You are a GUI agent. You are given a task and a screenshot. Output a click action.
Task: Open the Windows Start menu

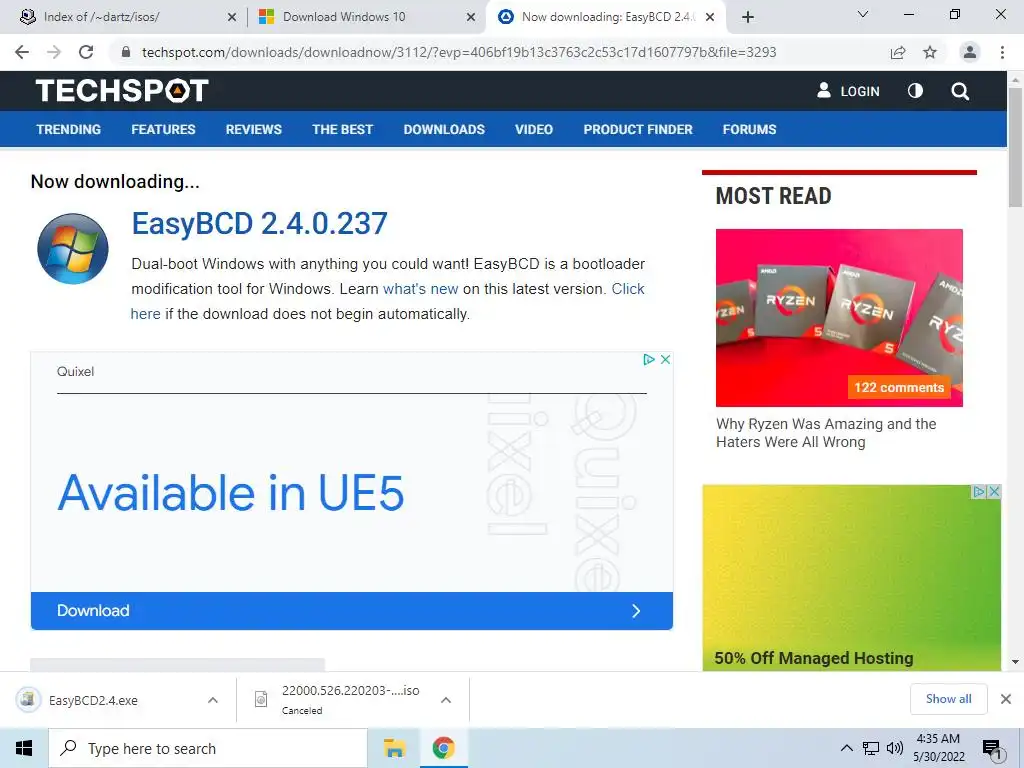point(24,748)
